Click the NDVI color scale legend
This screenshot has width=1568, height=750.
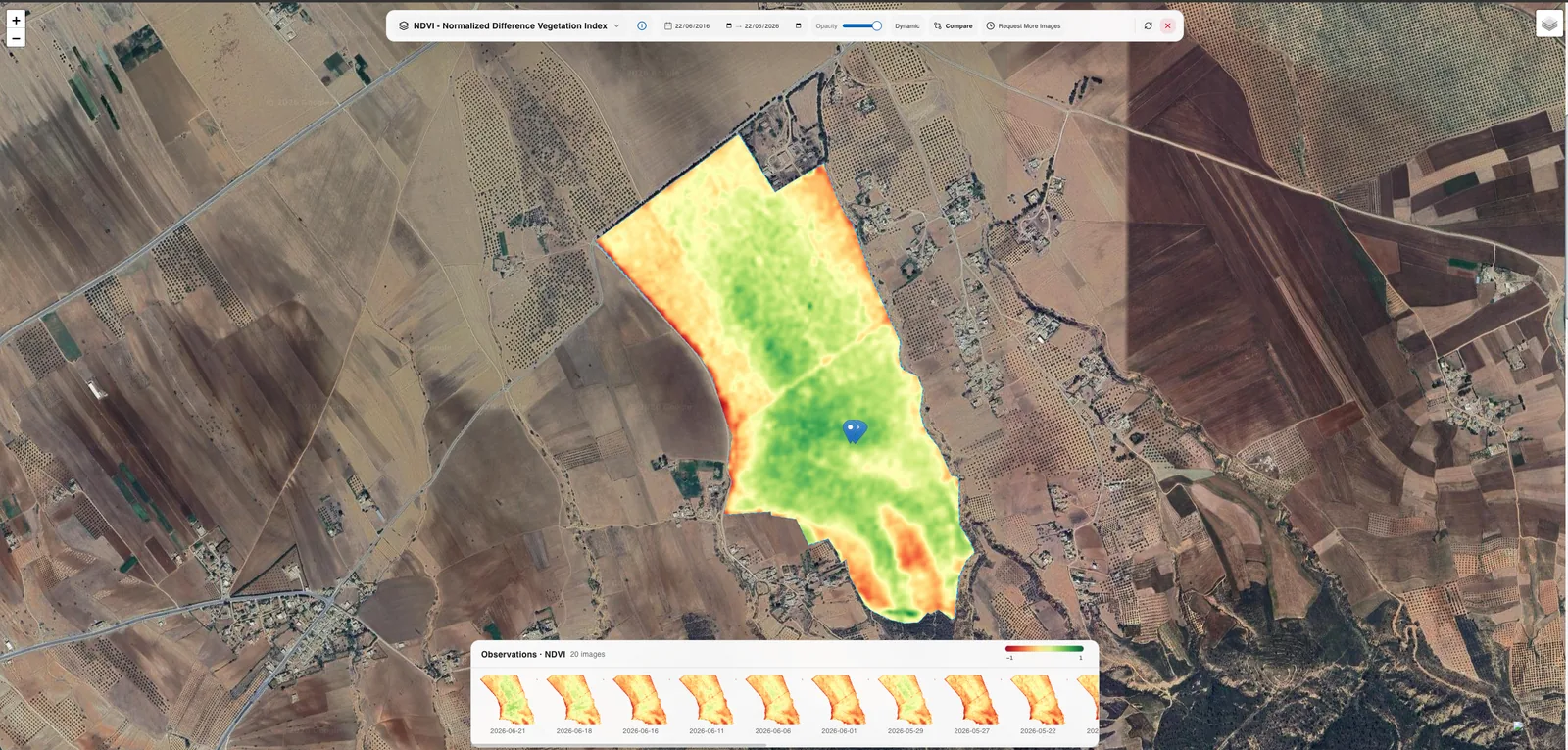pos(1045,649)
